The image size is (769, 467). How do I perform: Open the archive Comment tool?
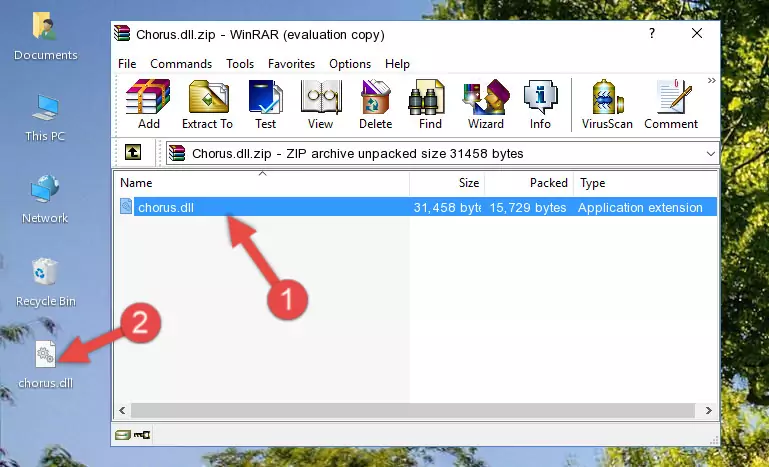671,104
